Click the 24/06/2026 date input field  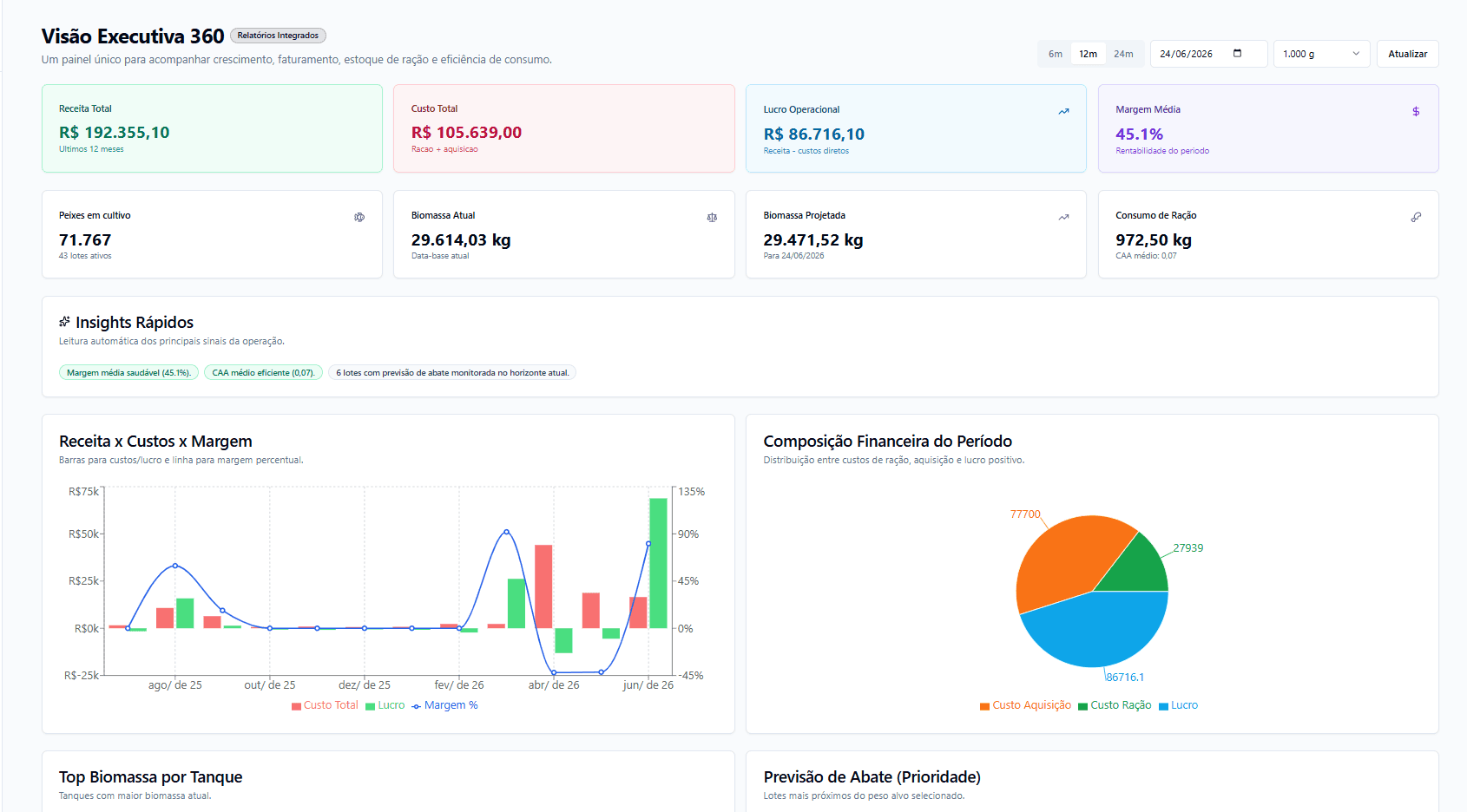click(1208, 54)
